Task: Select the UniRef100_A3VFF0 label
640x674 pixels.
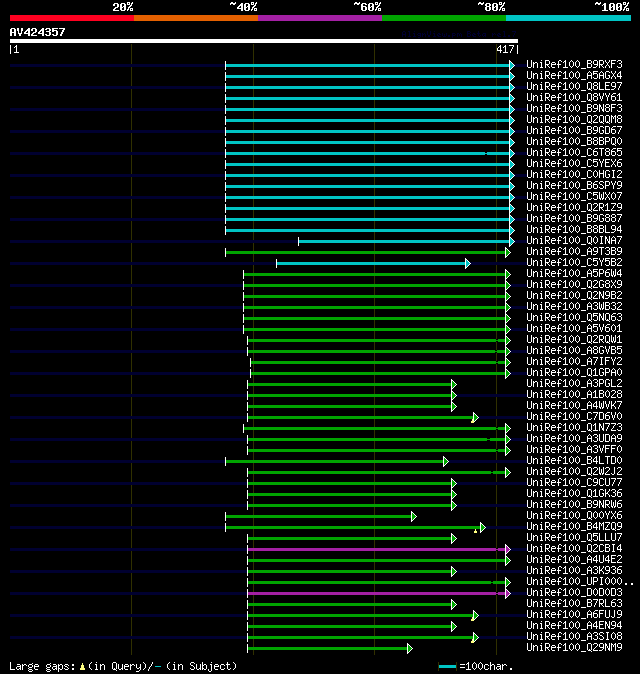Action: coord(574,450)
